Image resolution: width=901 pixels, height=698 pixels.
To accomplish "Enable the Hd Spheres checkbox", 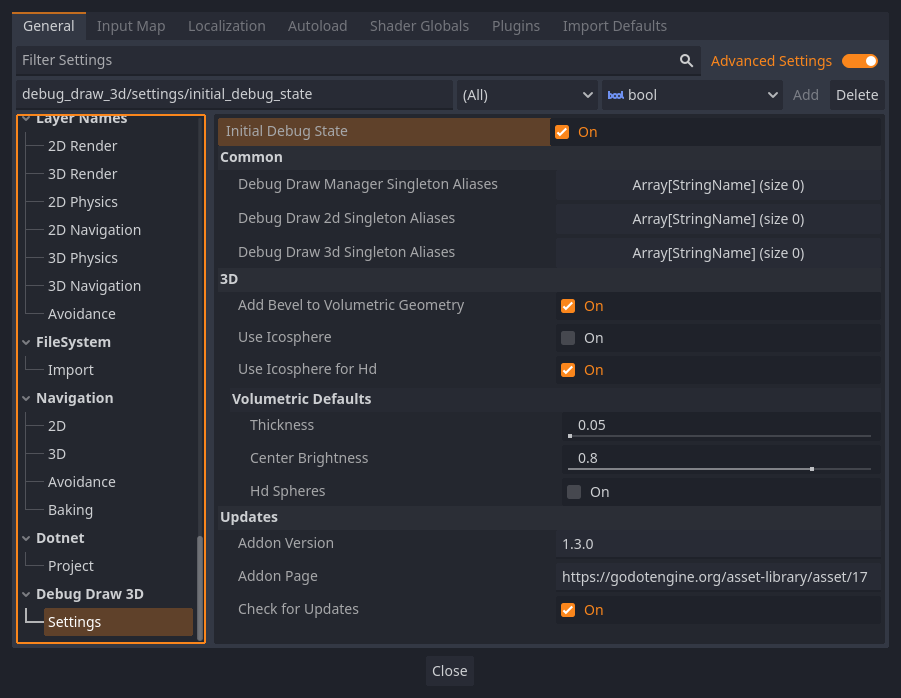I will point(574,492).
